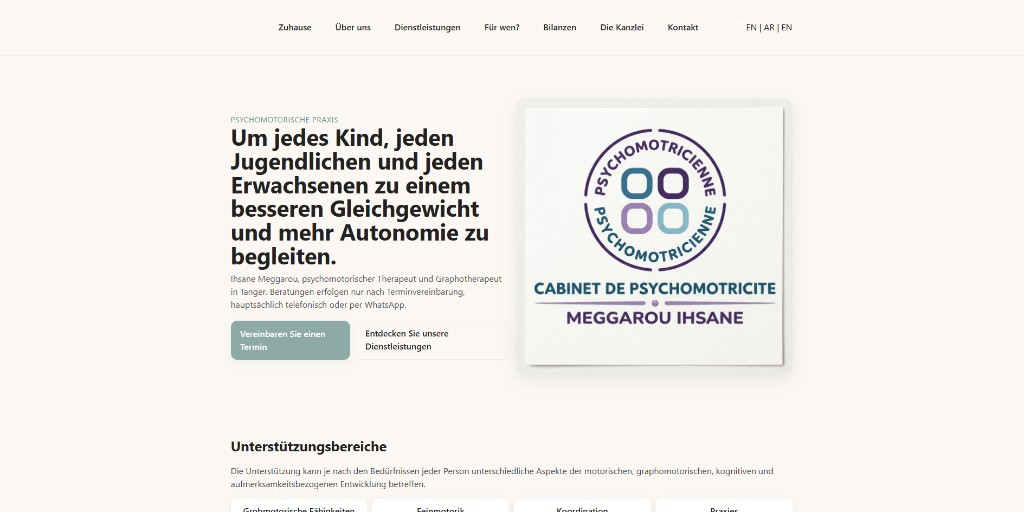Screen dimensions: 1024x512
Task: Click the Unterstützungsbereiche section heading
Action: tap(308, 447)
